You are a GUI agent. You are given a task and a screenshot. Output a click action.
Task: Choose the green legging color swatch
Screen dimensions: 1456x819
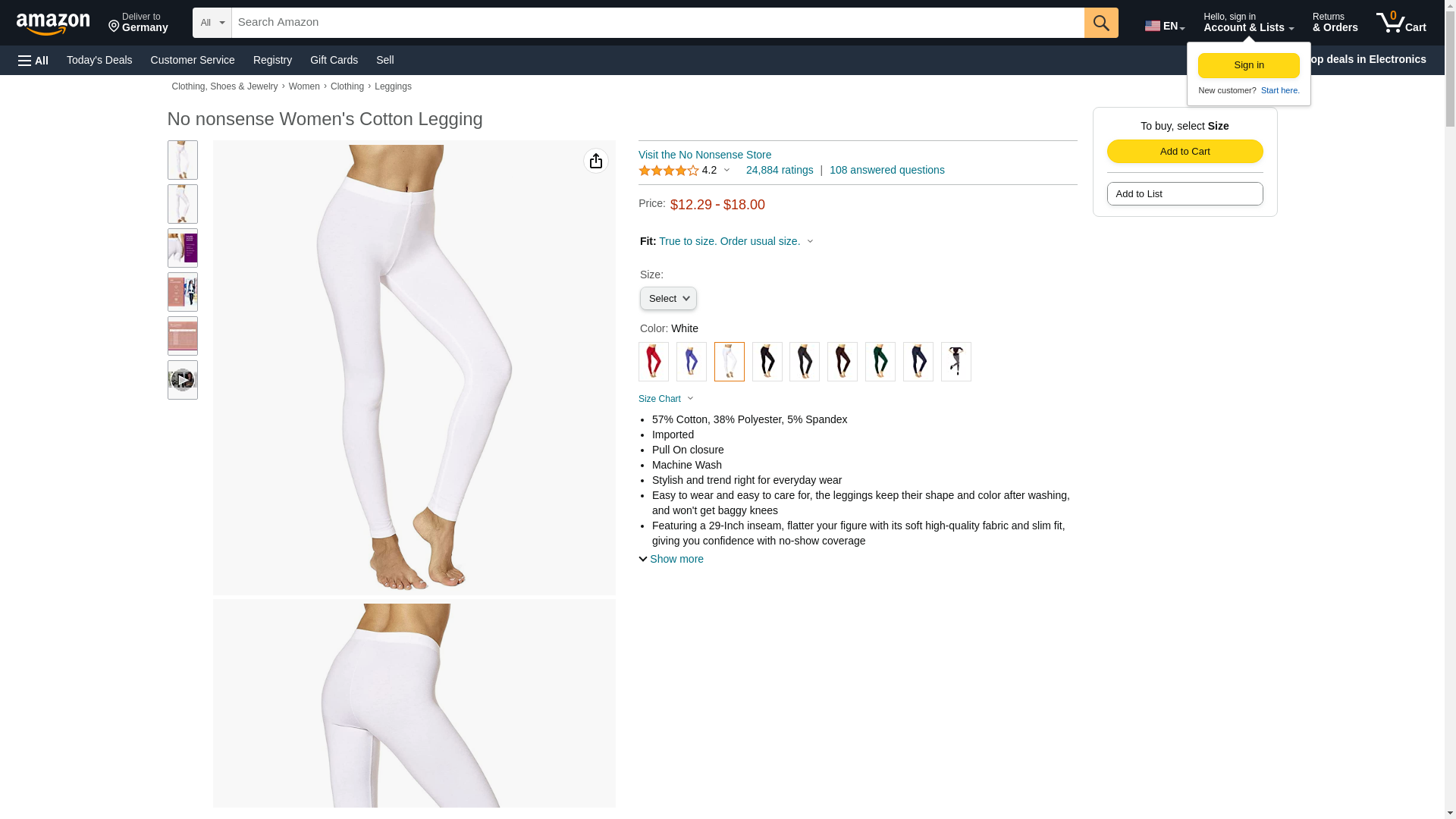pos(880,362)
